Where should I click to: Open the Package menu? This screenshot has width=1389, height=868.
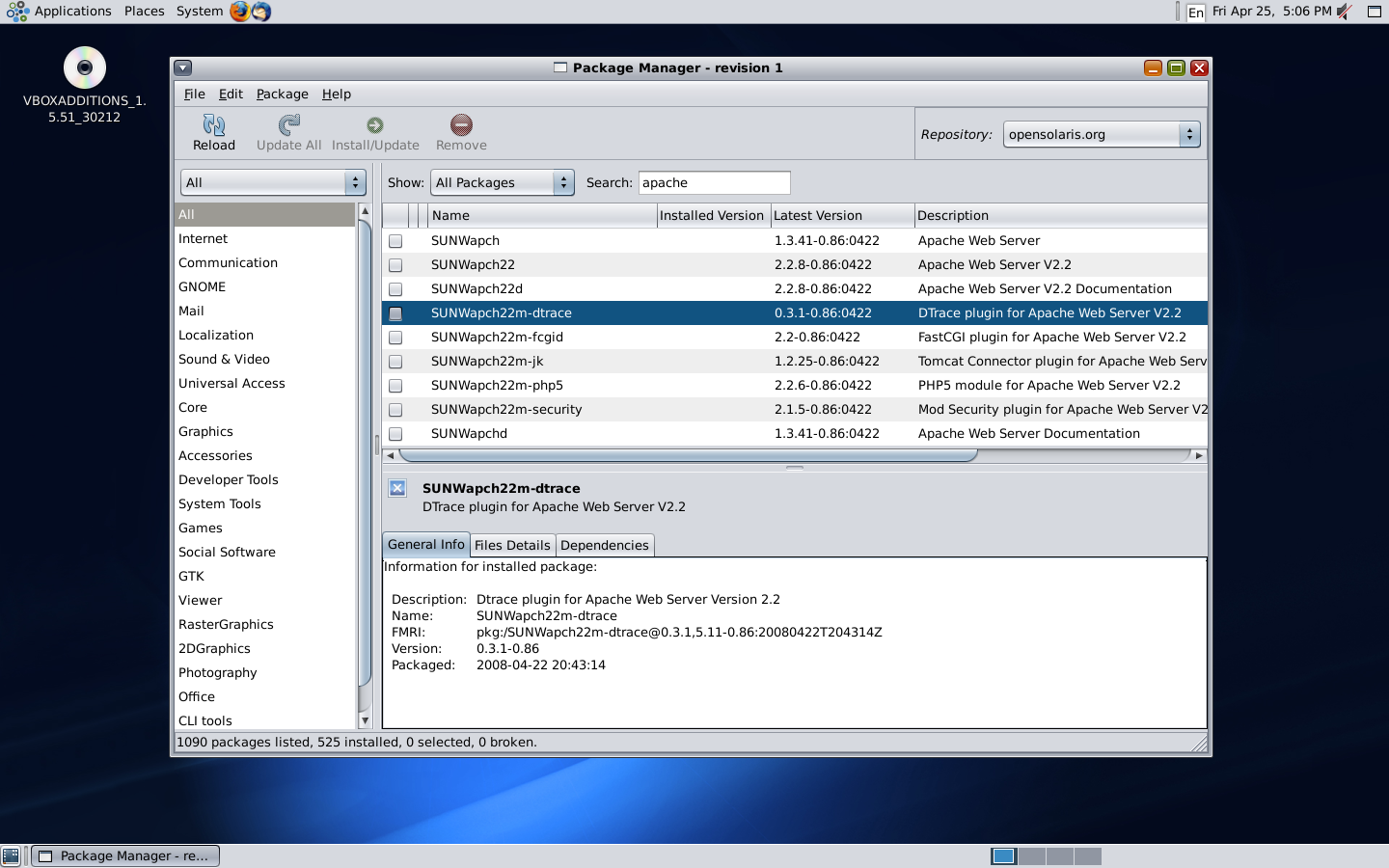point(283,94)
